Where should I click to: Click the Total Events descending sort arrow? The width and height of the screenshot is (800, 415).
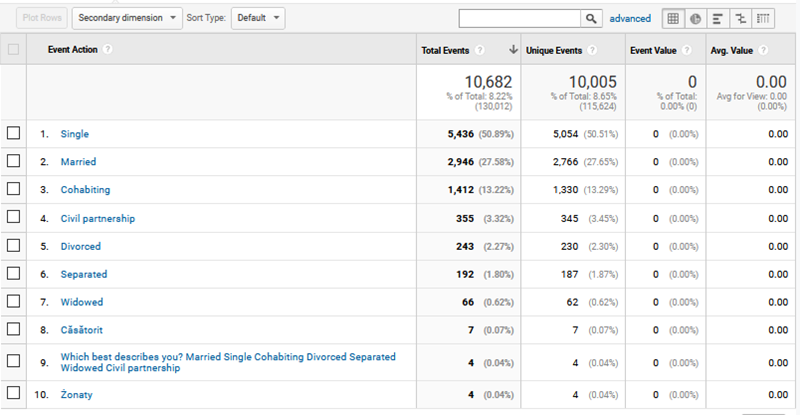pos(514,50)
